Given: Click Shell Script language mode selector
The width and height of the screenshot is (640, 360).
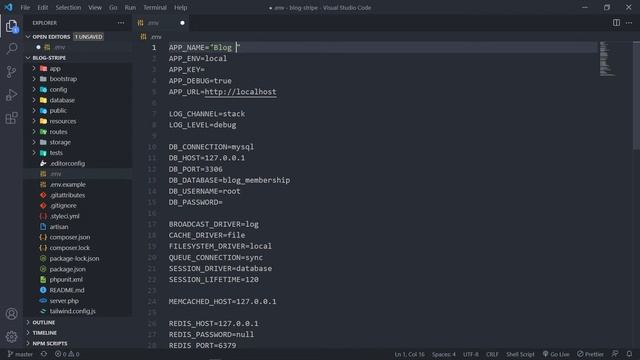Looking at the screenshot, I should point(520,354).
